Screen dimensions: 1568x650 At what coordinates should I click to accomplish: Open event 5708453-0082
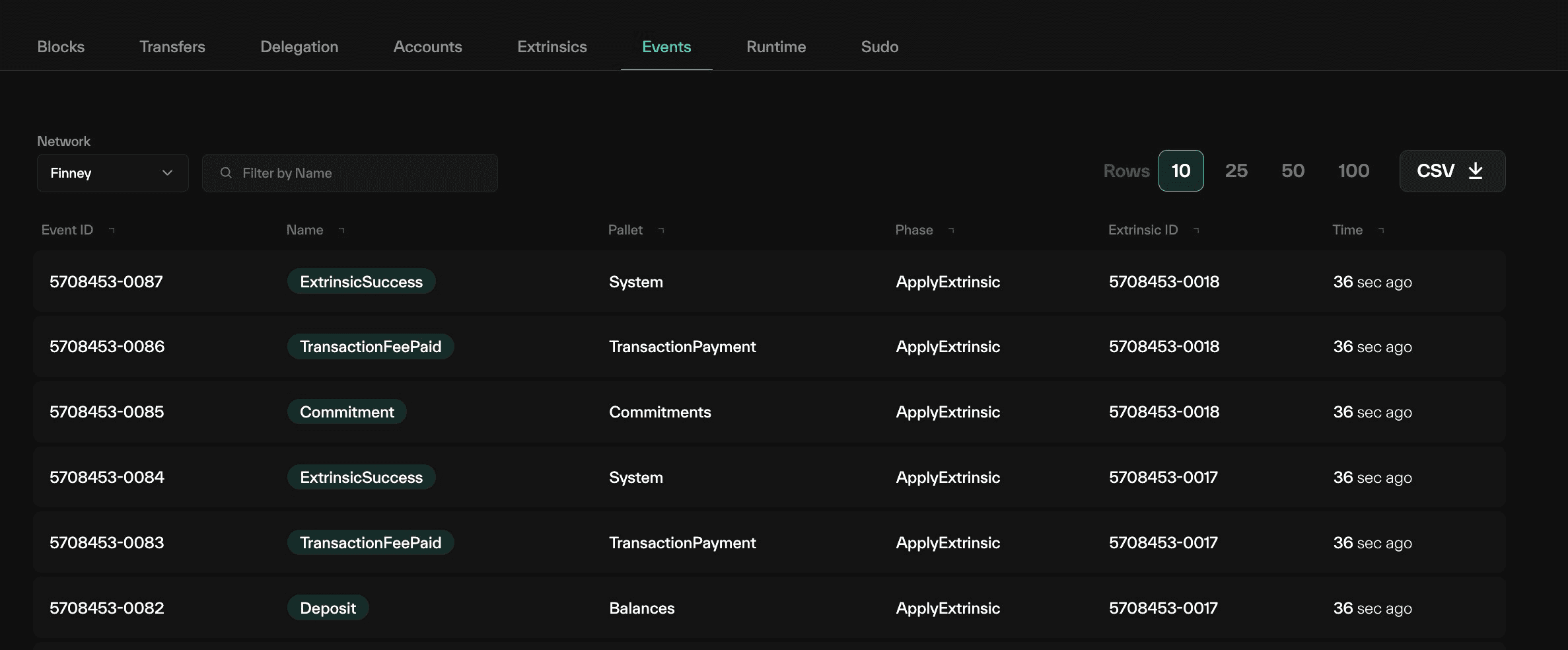point(107,608)
